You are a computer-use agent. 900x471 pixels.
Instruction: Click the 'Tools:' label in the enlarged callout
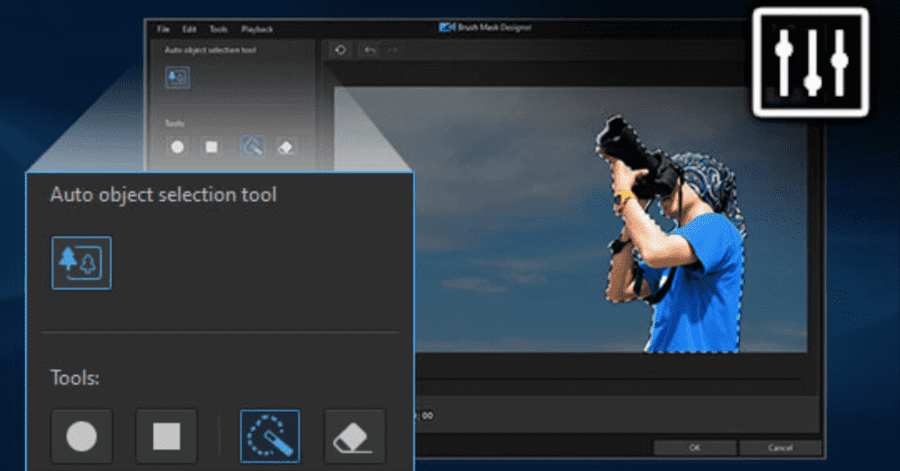[x=75, y=378]
